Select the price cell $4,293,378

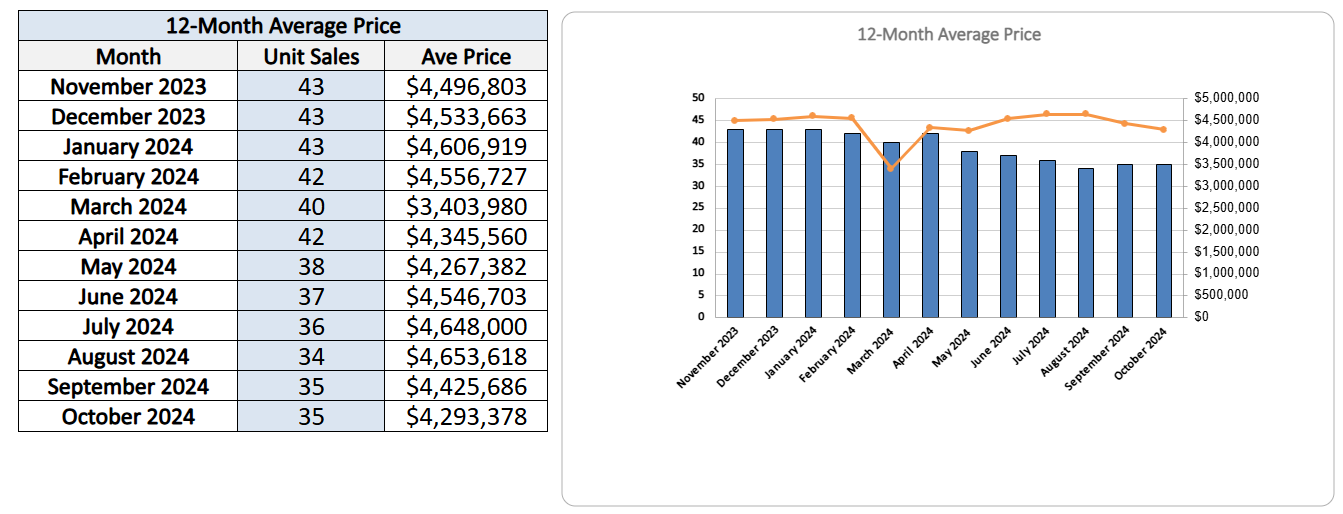466,416
